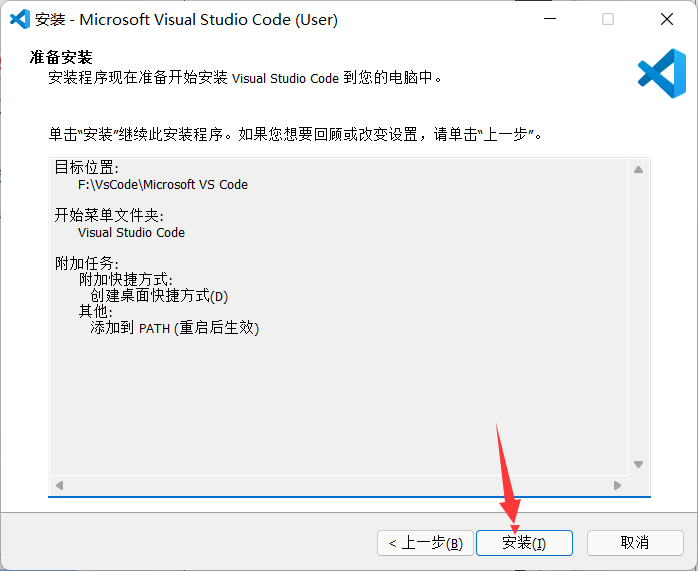698x571 pixels.
Task: Click the VS Code icon in title bar
Action: point(20,19)
